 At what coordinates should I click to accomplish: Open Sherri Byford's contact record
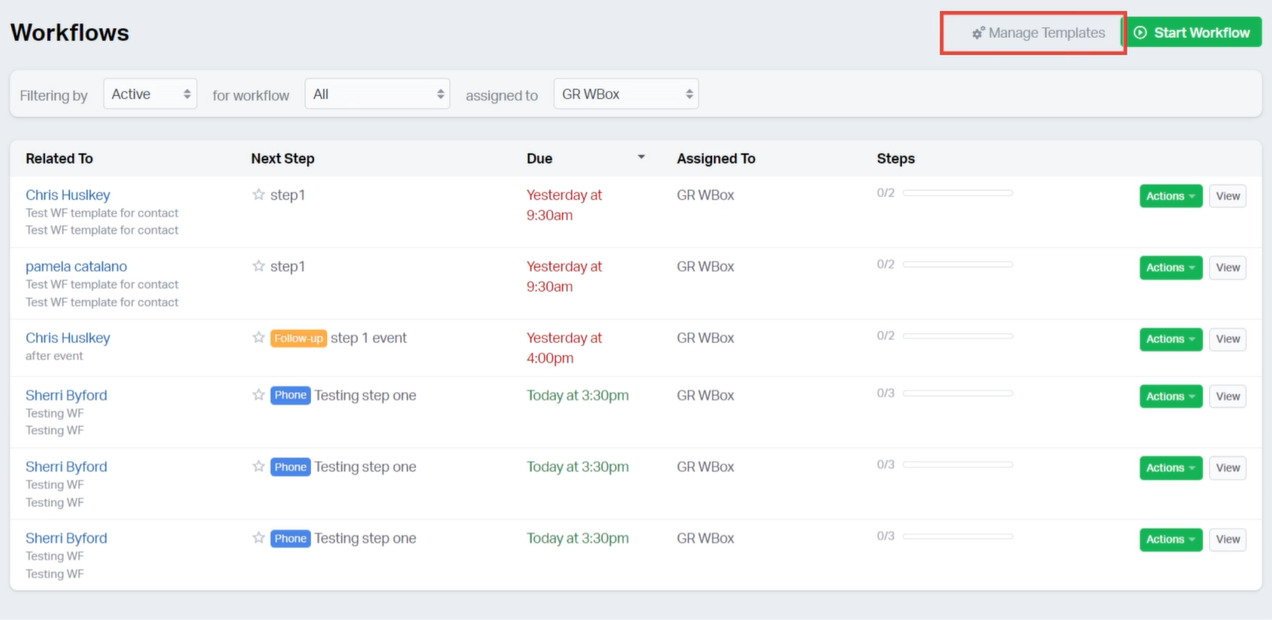pyautogui.click(x=66, y=395)
